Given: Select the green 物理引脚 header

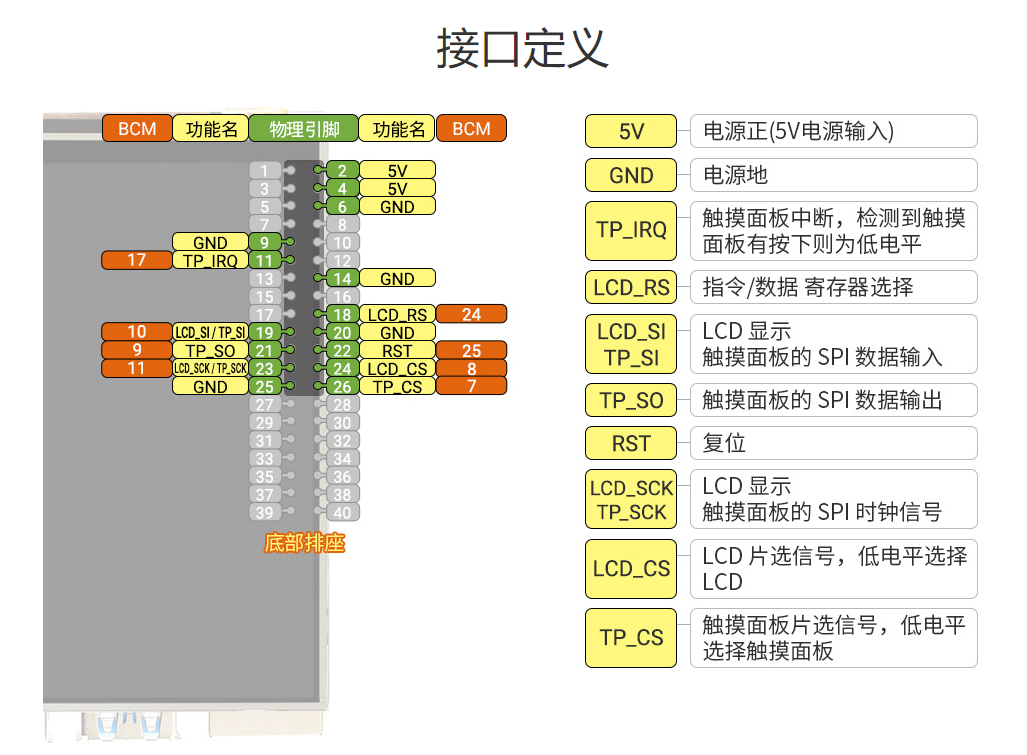Looking at the screenshot, I should (x=304, y=128).
